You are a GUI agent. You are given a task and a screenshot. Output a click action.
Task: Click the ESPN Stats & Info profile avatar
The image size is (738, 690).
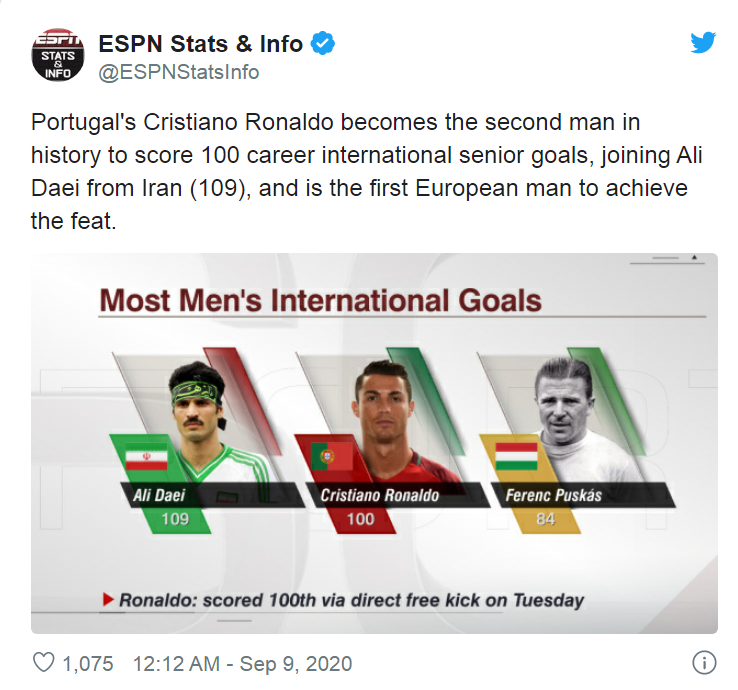(x=59, y=56)
